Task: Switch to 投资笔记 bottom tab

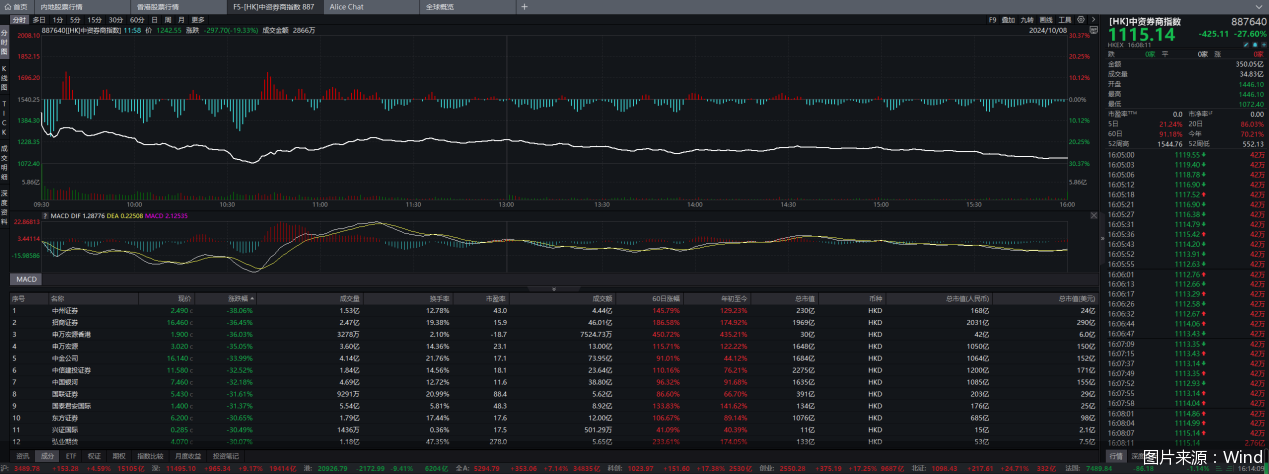Action: (x=226, y=454)
